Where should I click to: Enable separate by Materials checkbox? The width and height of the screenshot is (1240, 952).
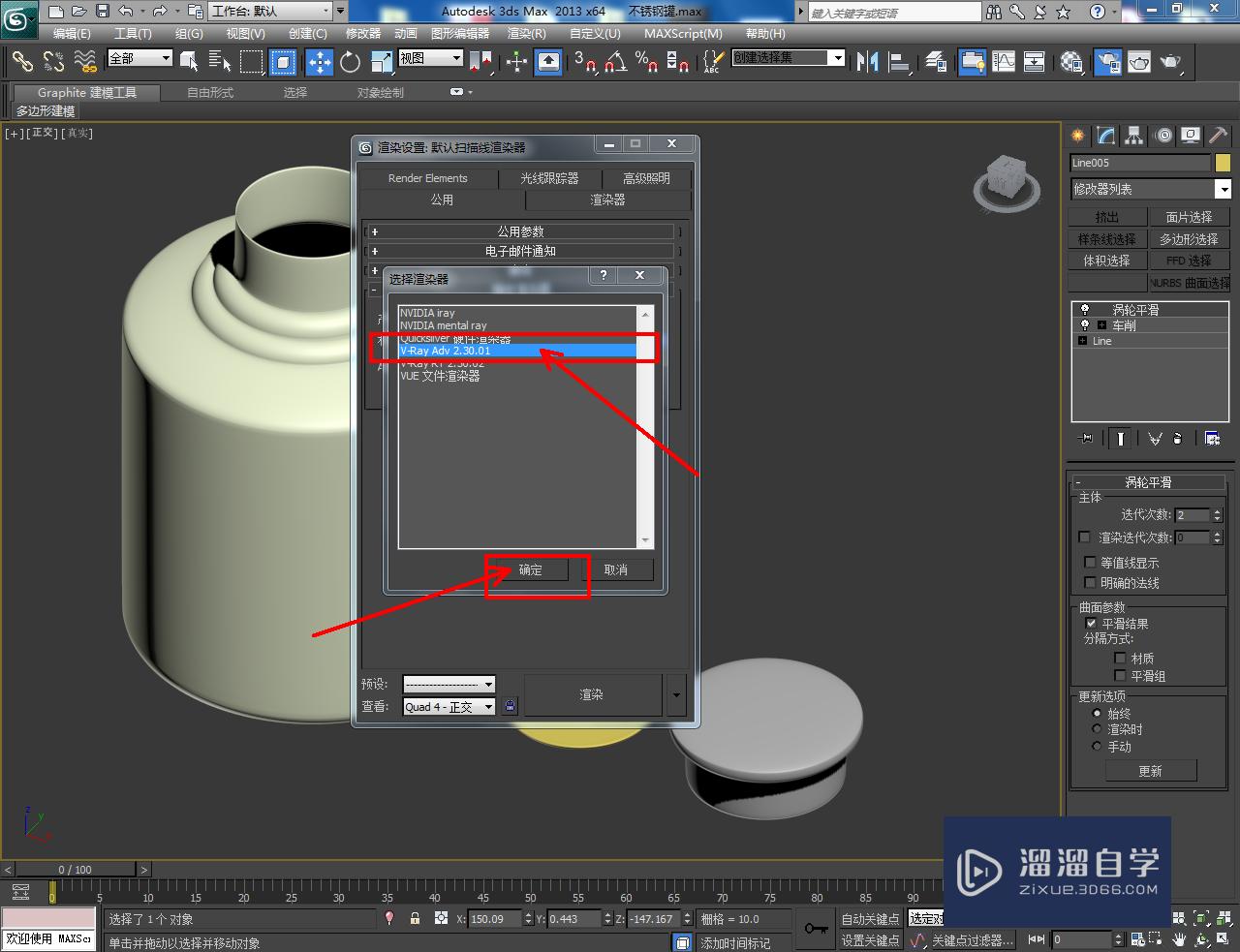click(1120, 658)
